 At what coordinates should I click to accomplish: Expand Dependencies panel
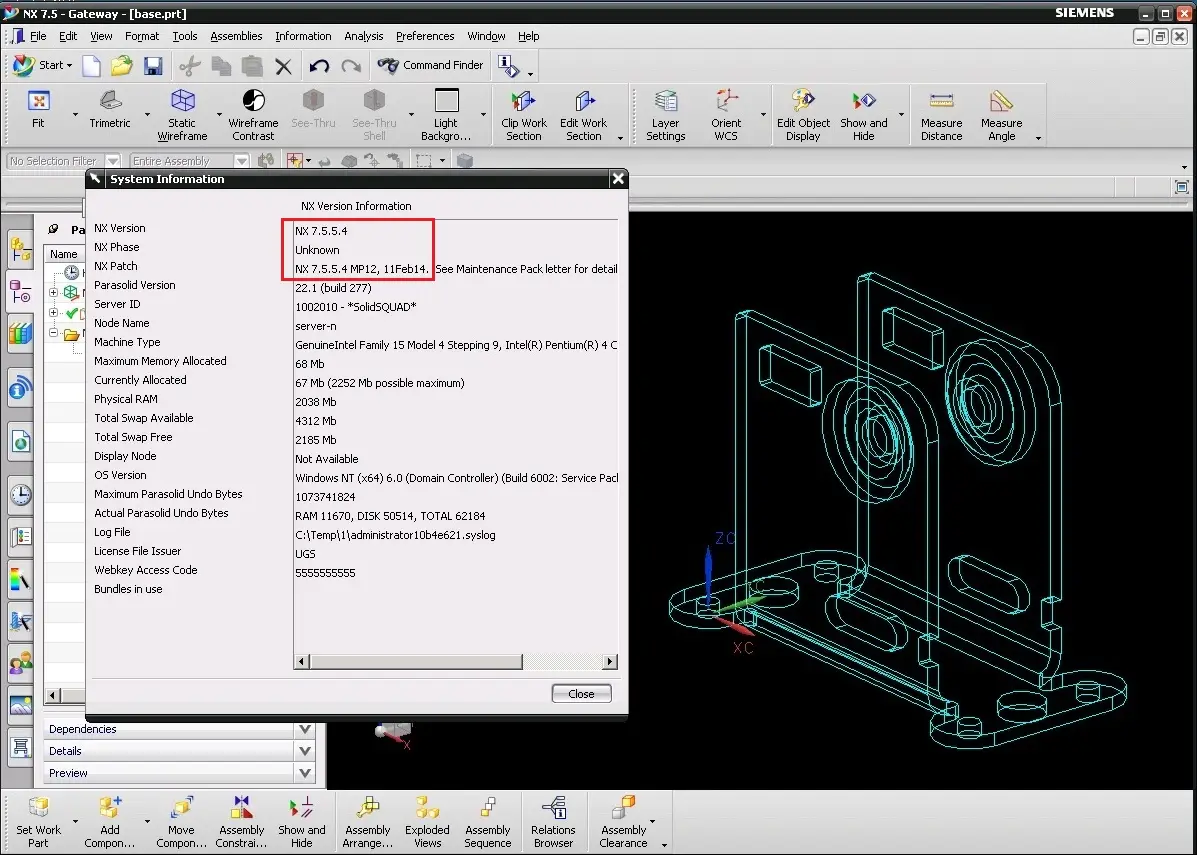pyautogui.click(x=305, y=729)
